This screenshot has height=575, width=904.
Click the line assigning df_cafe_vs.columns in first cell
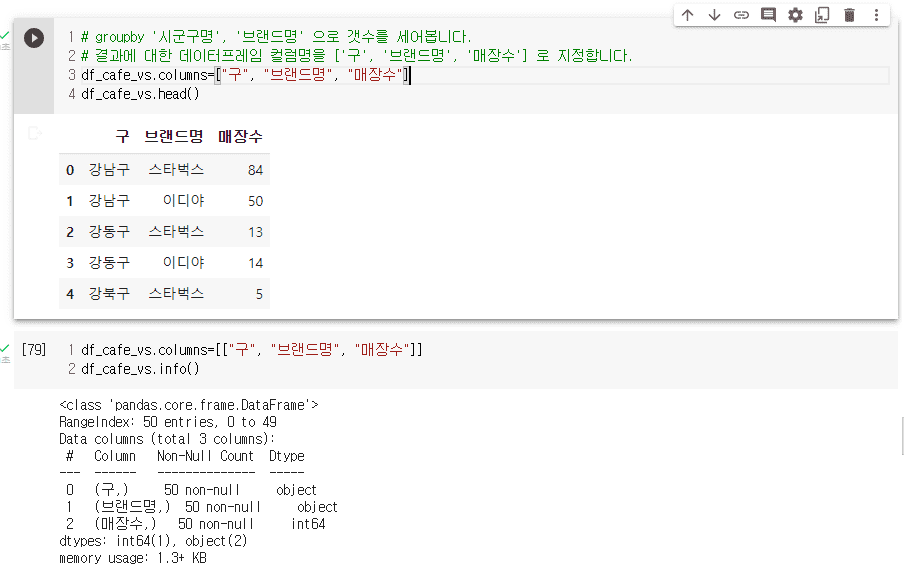(246, 75)
